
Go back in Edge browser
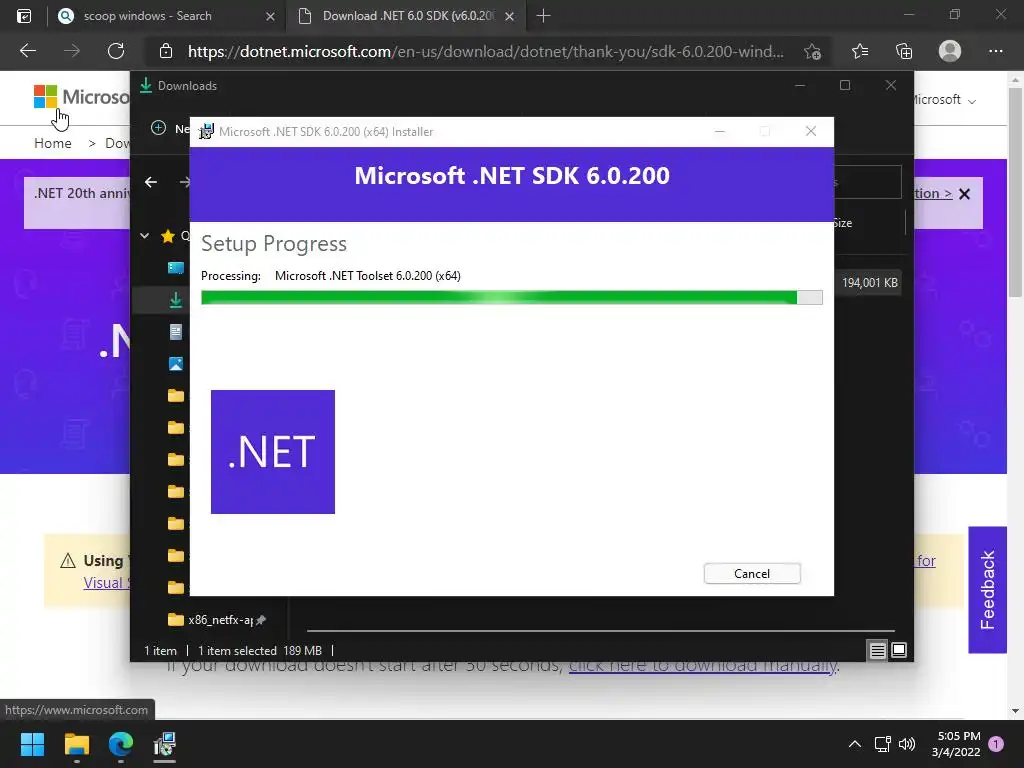point(28,51)
